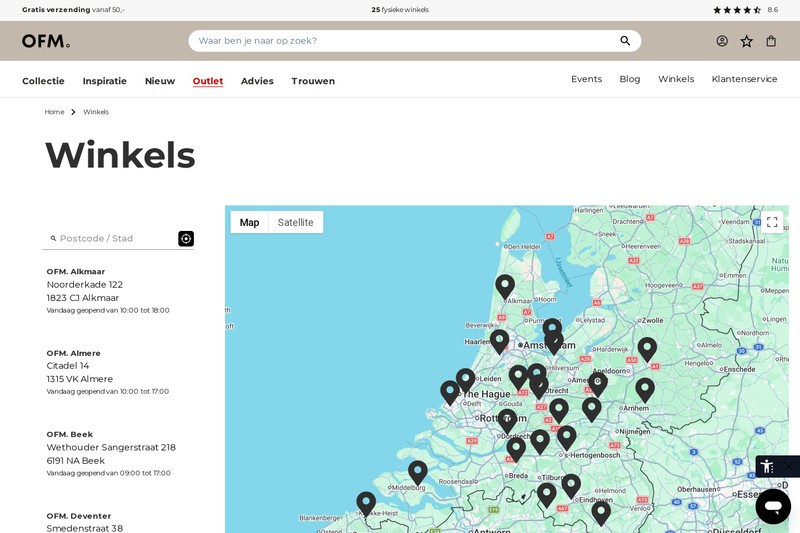800x533 pixels.
Task: Click the 25 fysieke winkels link
Action: click(400, 10)
